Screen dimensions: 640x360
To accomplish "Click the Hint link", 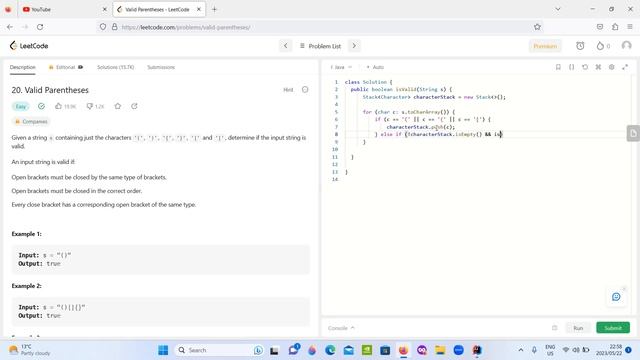I will 288,90.
